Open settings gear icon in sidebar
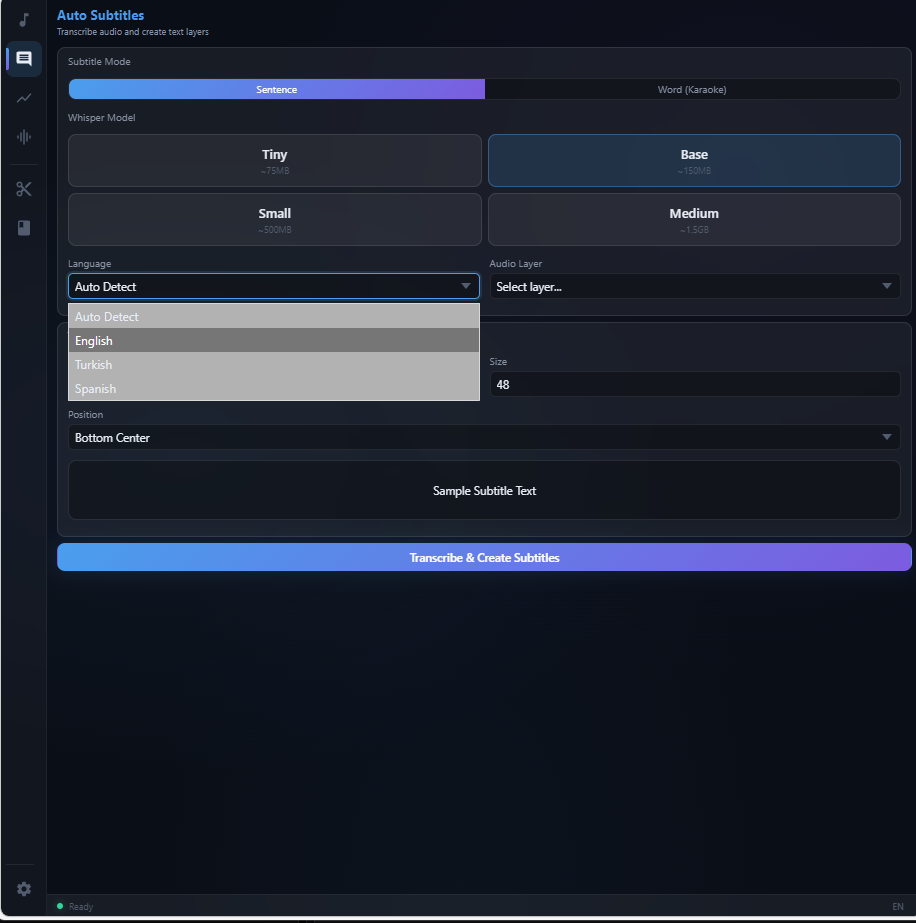This screenshot has width=916, height=923. click(24, 888)
